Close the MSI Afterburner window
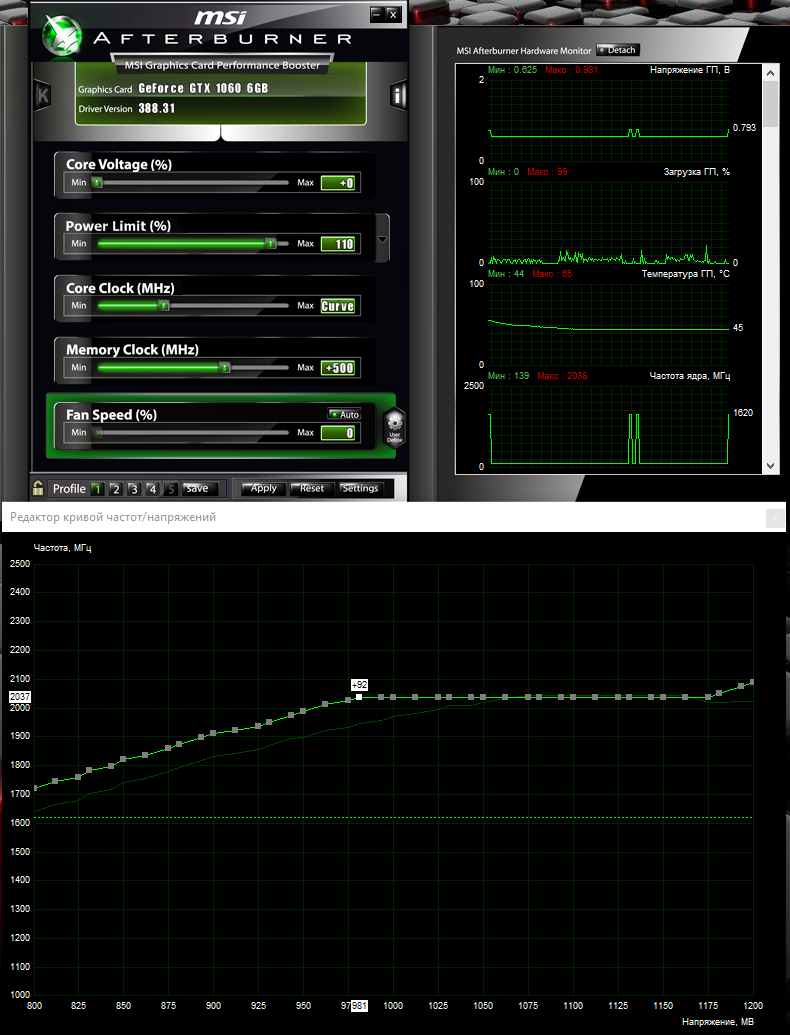 pyautogui.click(x=393, y=14)
